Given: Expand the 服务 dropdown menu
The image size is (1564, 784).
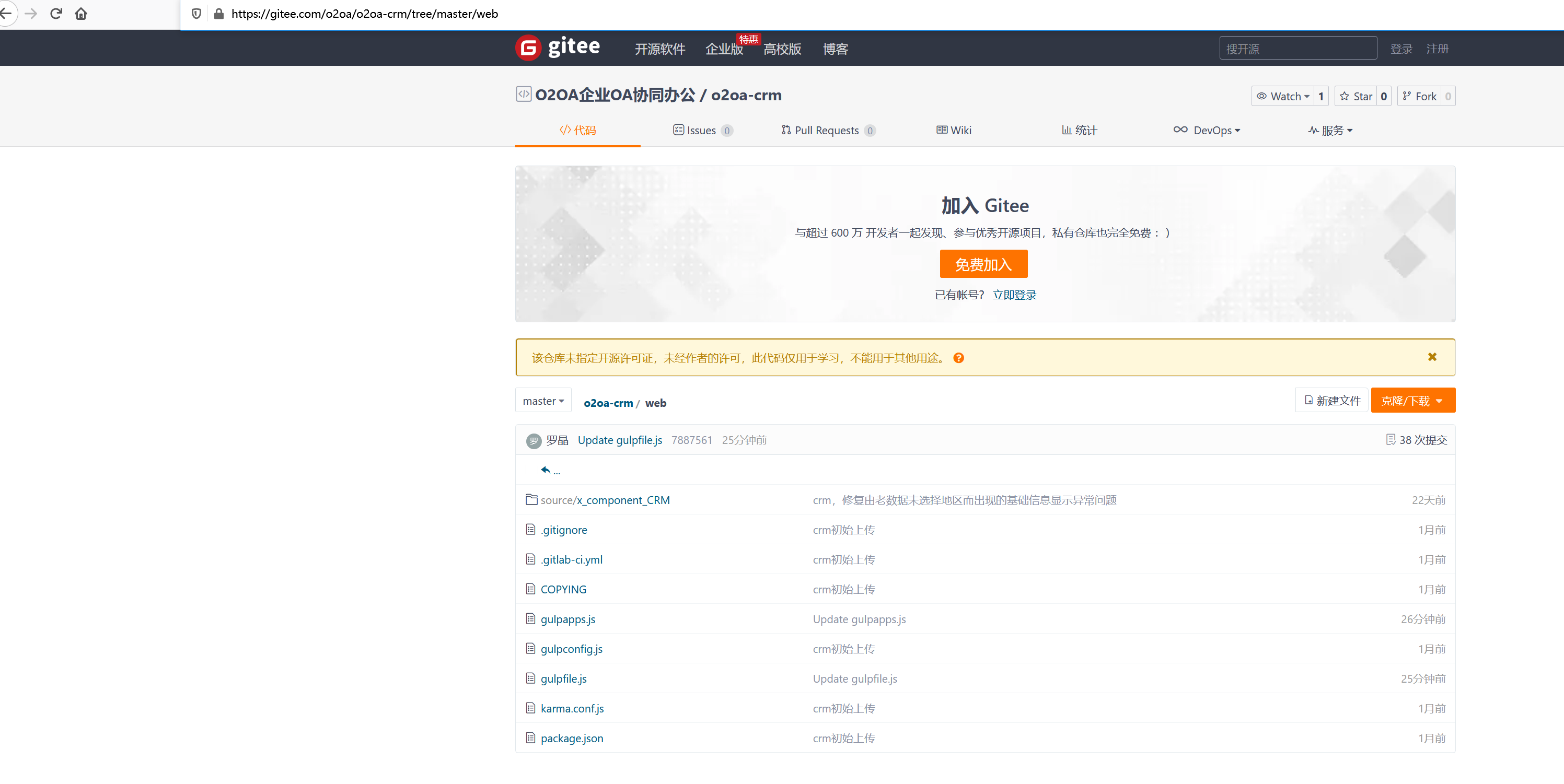Looking at the screenshot, I should pyautogui.click(x=1330, y=130).
